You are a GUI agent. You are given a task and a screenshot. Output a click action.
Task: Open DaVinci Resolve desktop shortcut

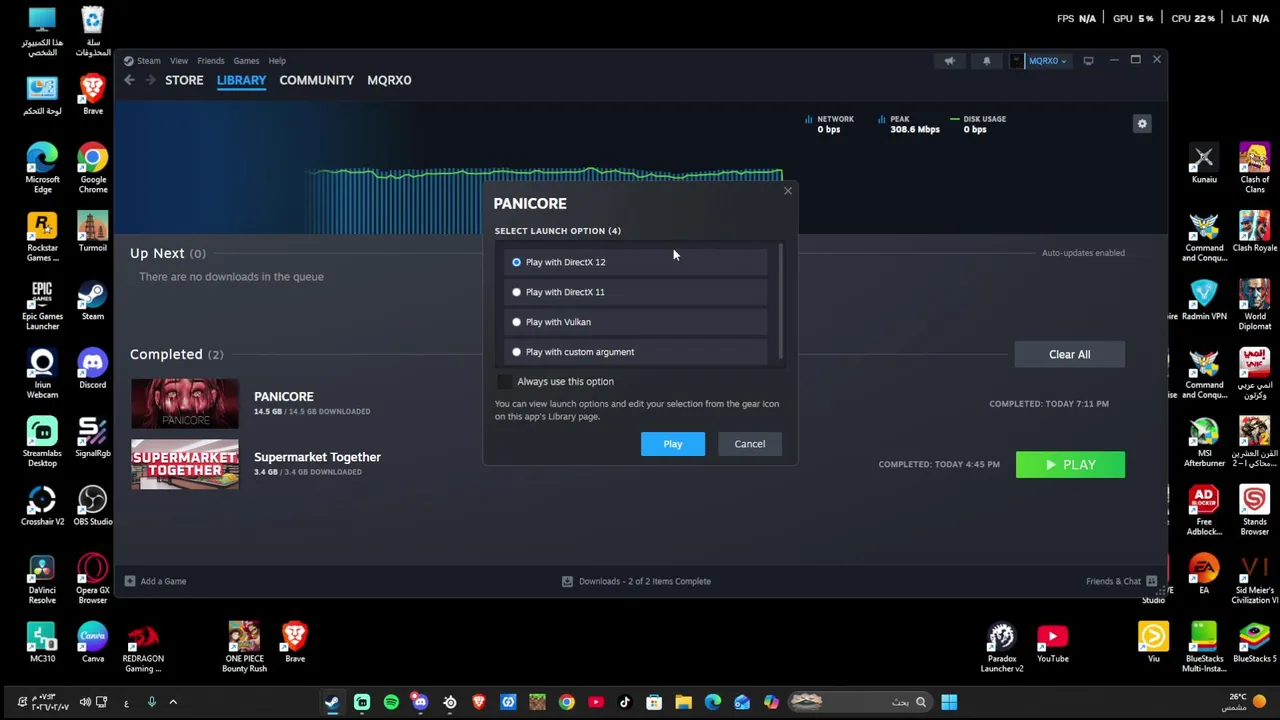coord(42,579)
